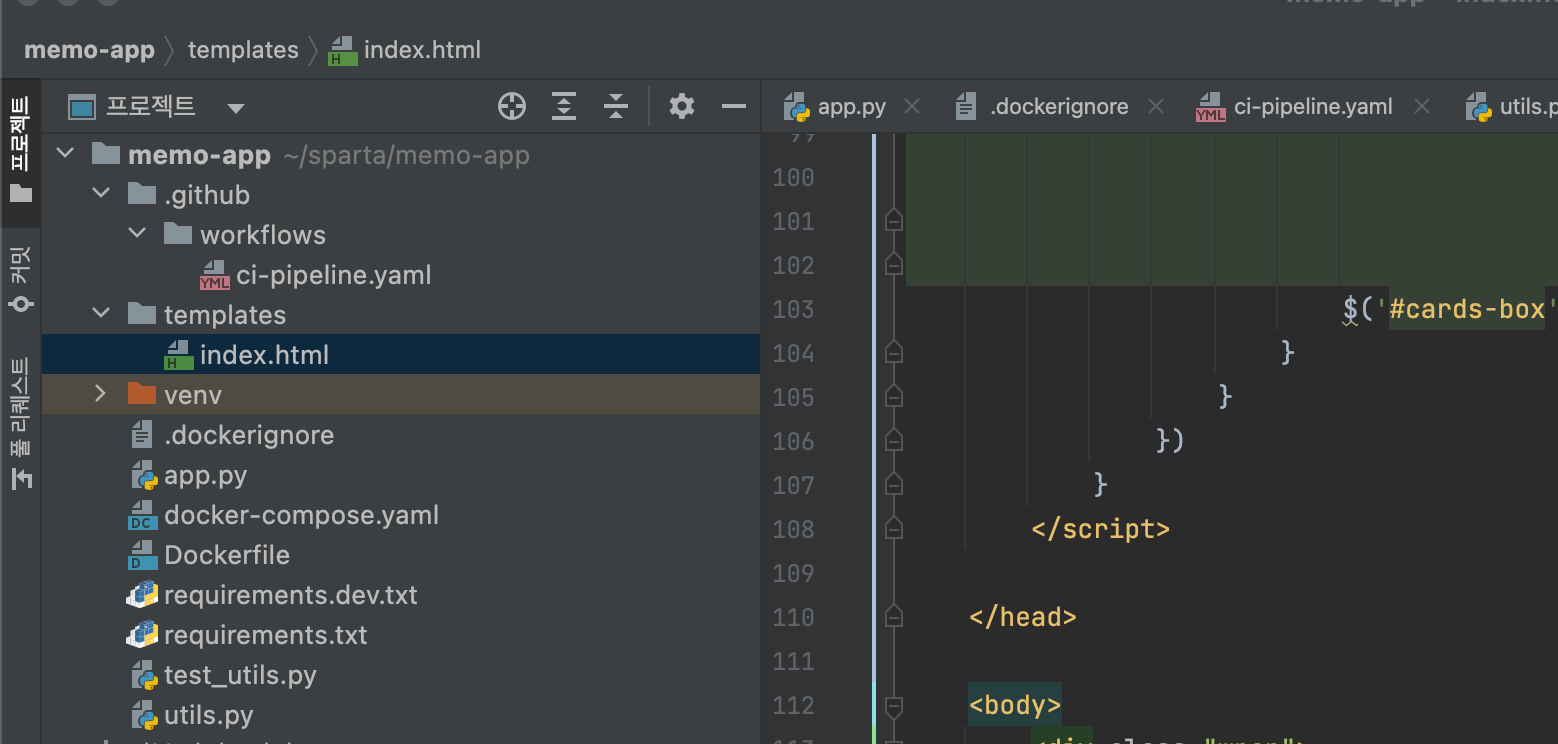Click the closing script tag in the editor
Image resolution: width=1558 pixels, height=744 pixels.
(1100, 529)
